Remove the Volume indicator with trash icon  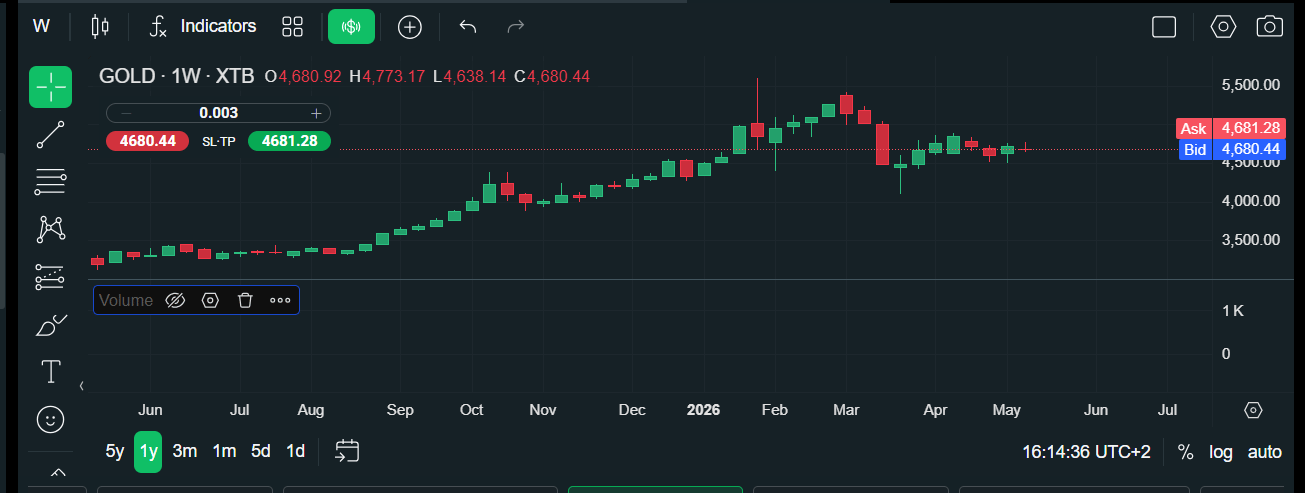tap(245, 300)
